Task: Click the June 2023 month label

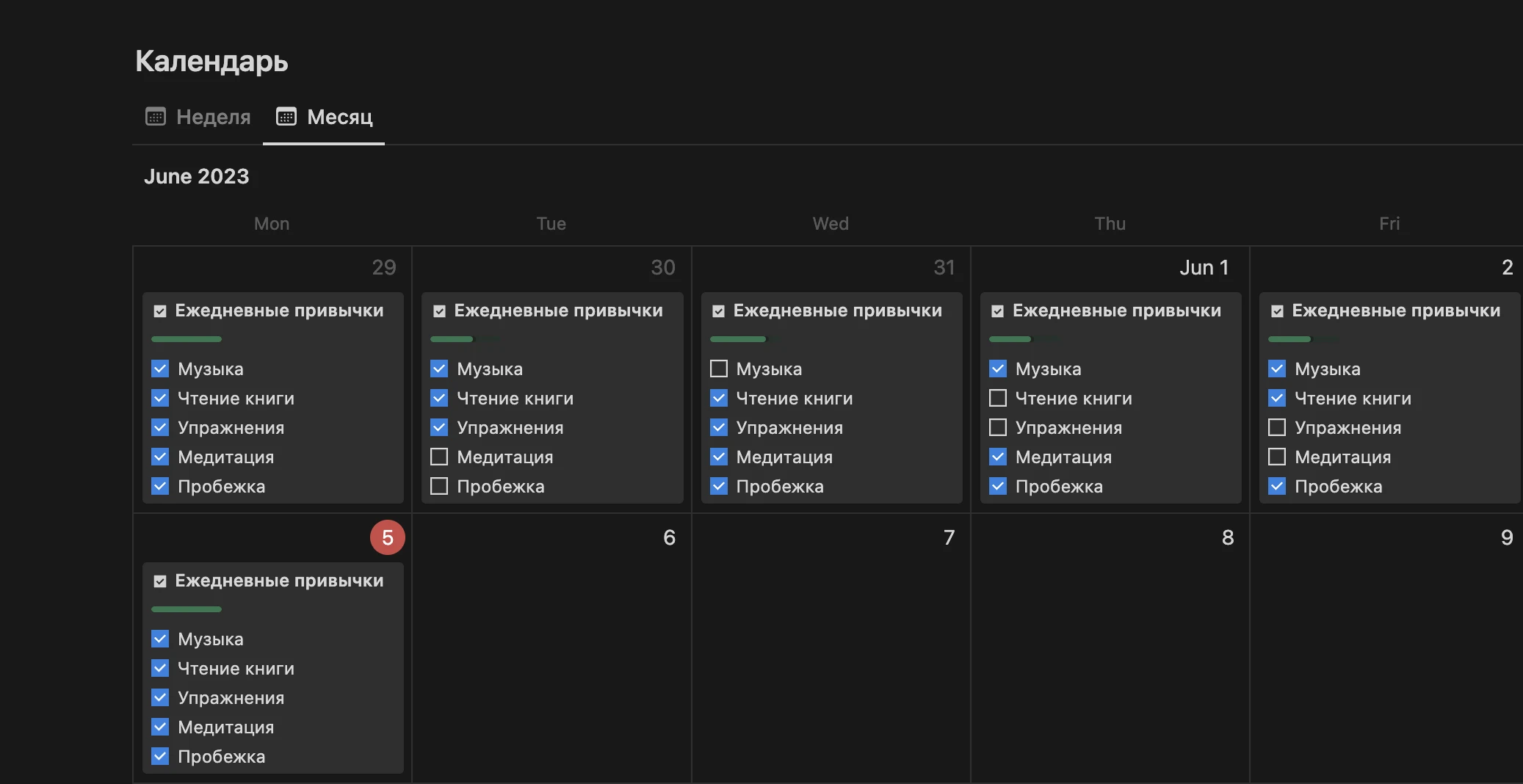Action: pyautogui.click(x=197, y=176)
